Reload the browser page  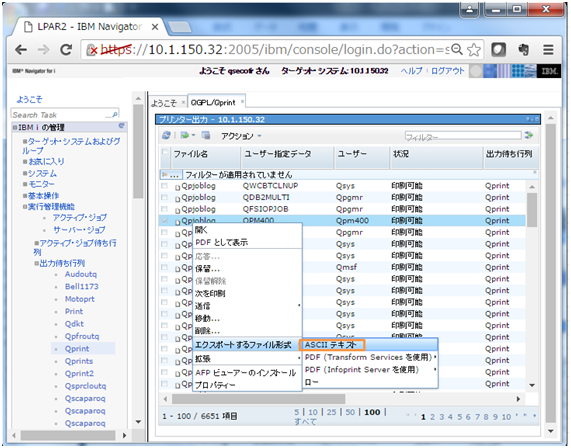pyautogui.click(x=66, y=50)
